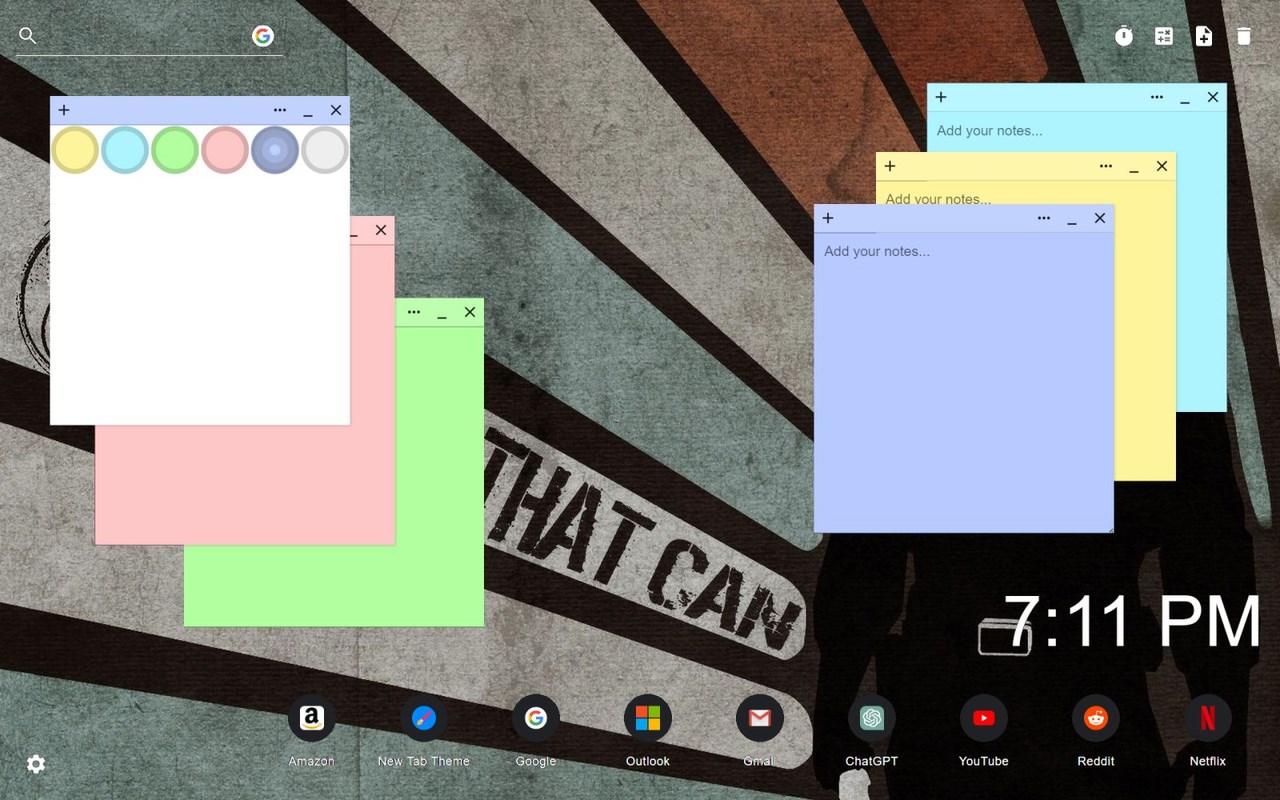Click the trash icon to delete notes
The height and width of the screenshot is (800, 1280).
coord(1244,36)
